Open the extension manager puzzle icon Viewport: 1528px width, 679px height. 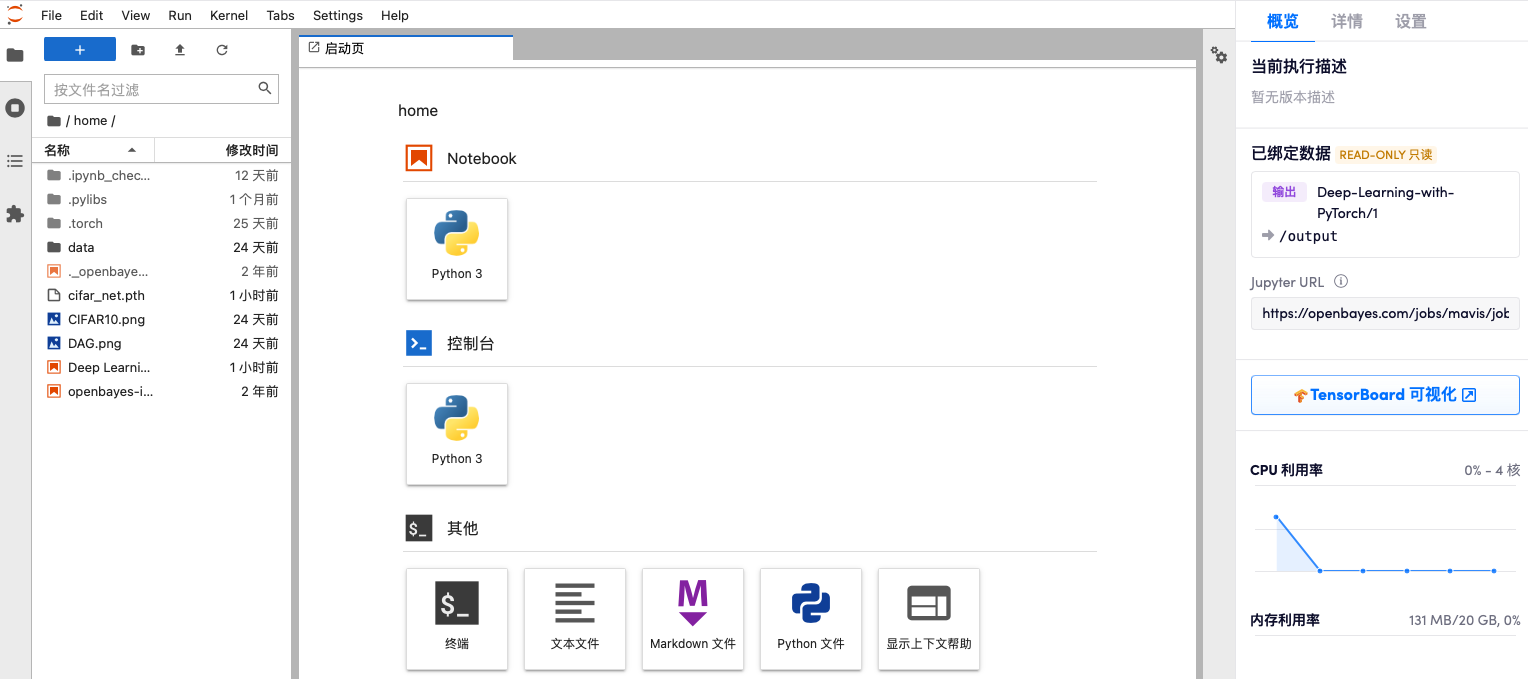point(15,214)
